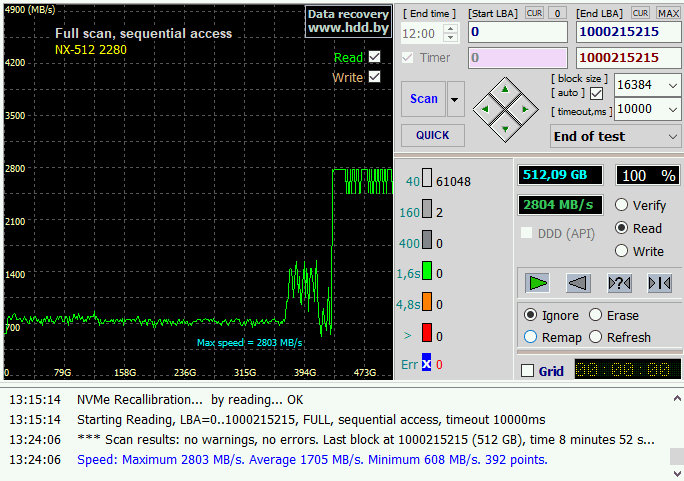The height and width of the screenshot is (481, 684).
Task: Click the End LBA MAX button
Action: click(x=668, y=13)
